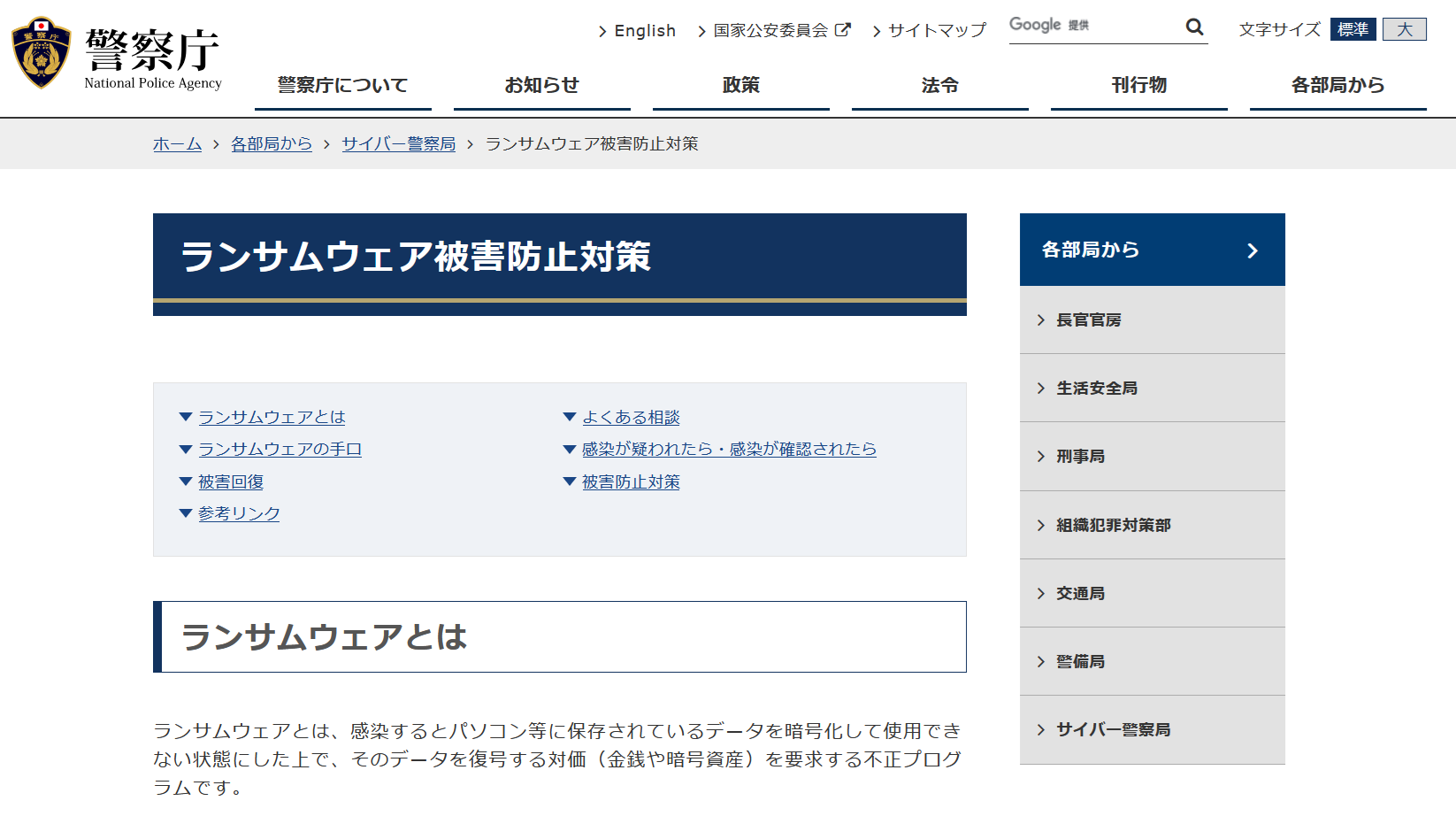Click the triangle marker beside ランサムウェアの手口

pyautogui.click(x=186, y=450)
